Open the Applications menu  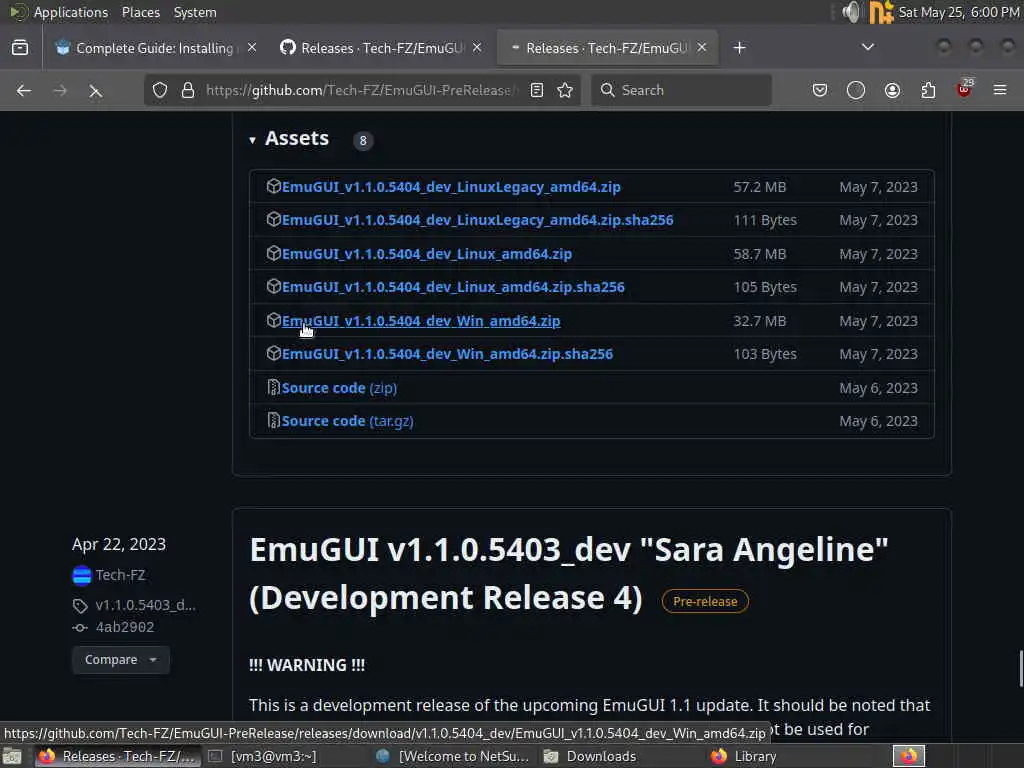pos(71,12)
